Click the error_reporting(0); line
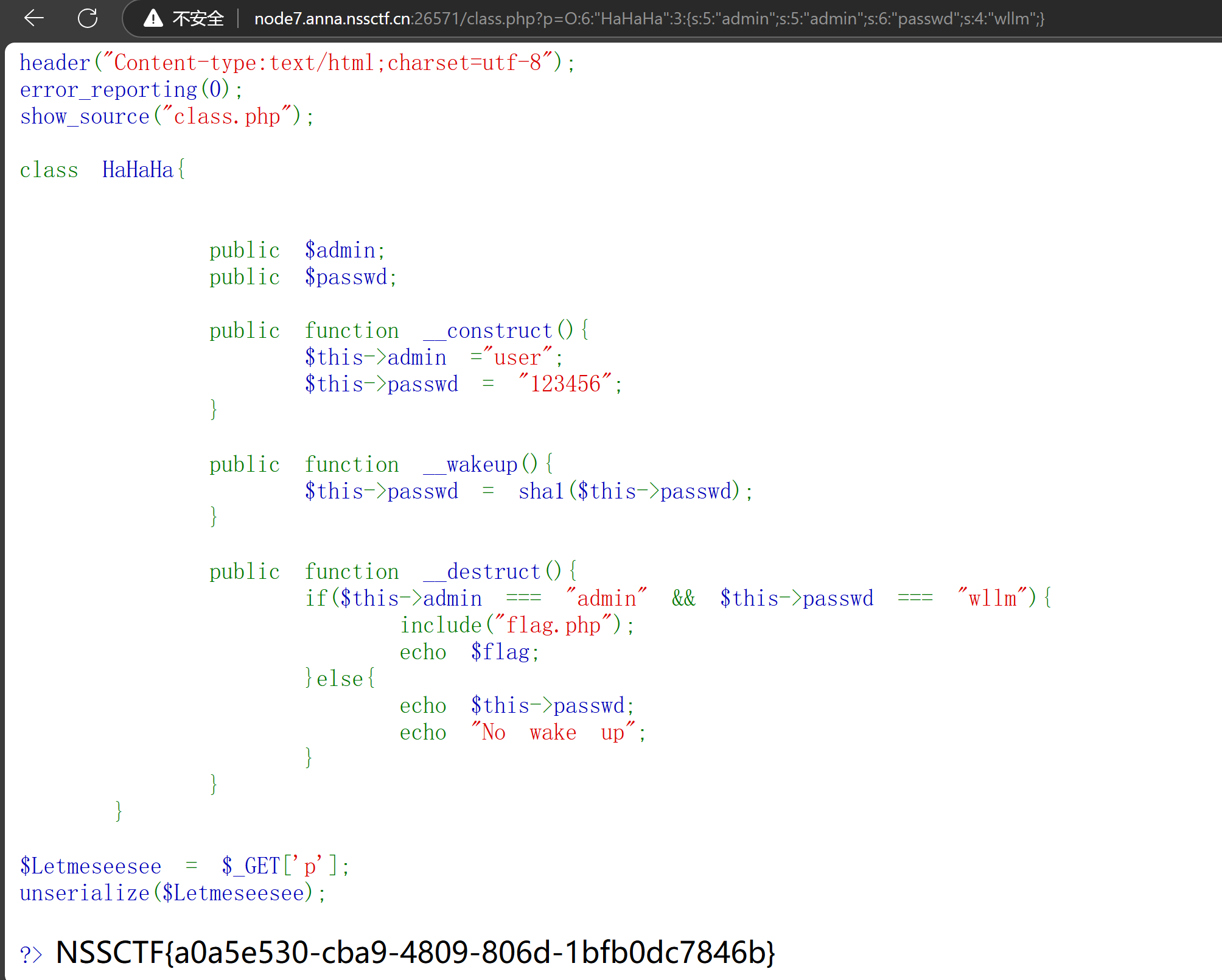This screenshot has width=1222, height=980. (x=131, y=89)
